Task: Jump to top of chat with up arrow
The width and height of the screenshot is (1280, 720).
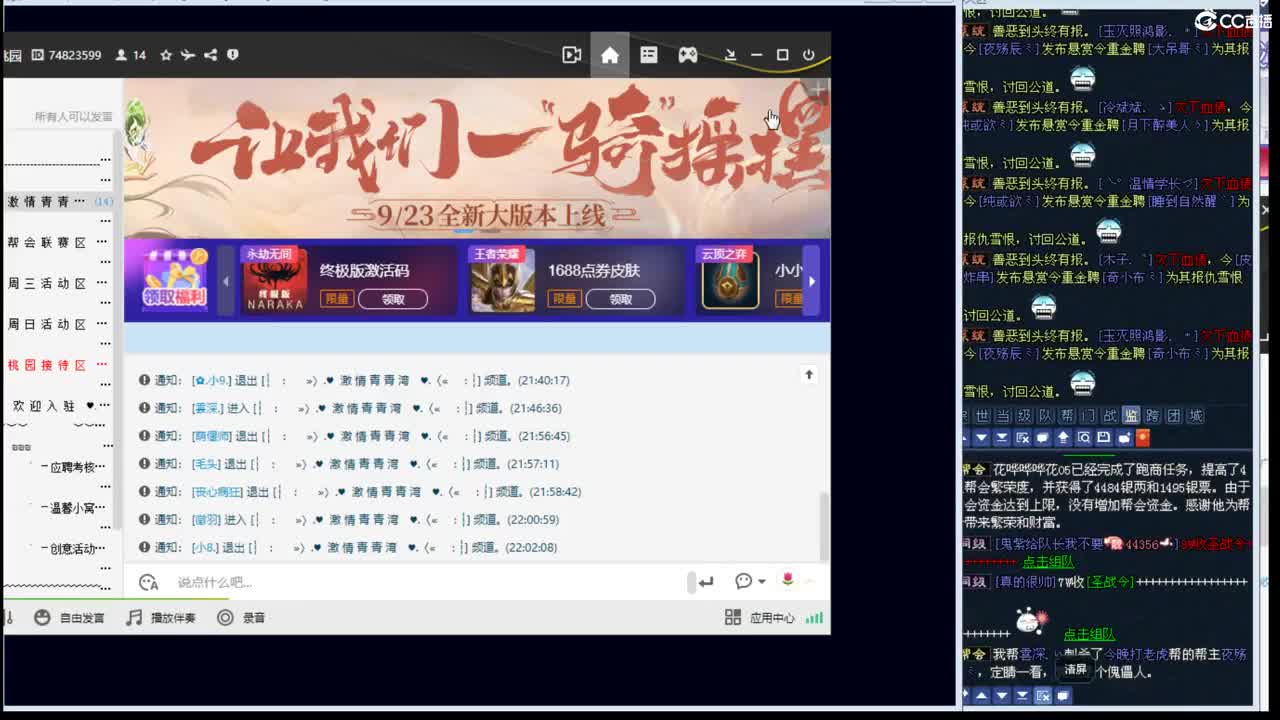Action: [809, 375]
